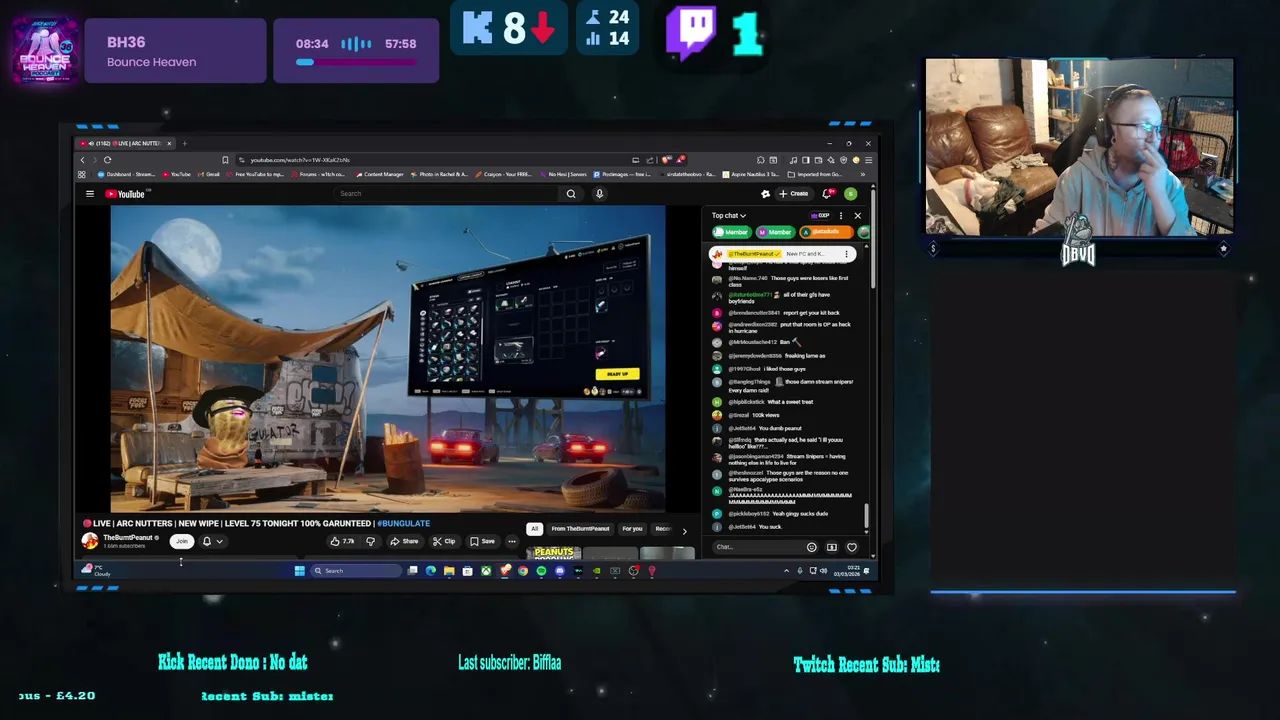Click the Create button in YouTube header
Viewport: 1280px width, 720px height.
(794, 194)
